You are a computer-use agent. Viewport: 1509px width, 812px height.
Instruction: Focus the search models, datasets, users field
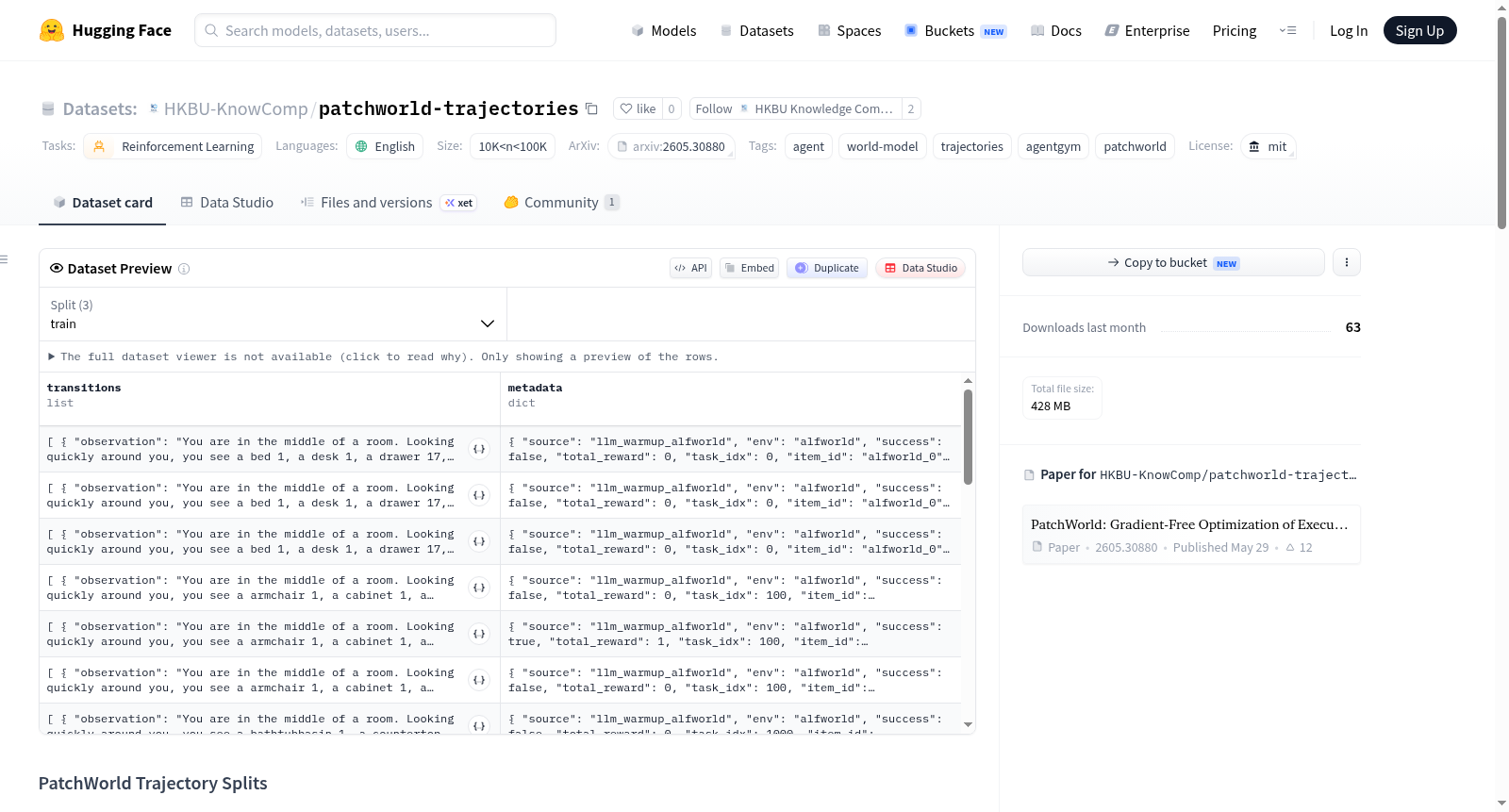(x=375, y=31)
